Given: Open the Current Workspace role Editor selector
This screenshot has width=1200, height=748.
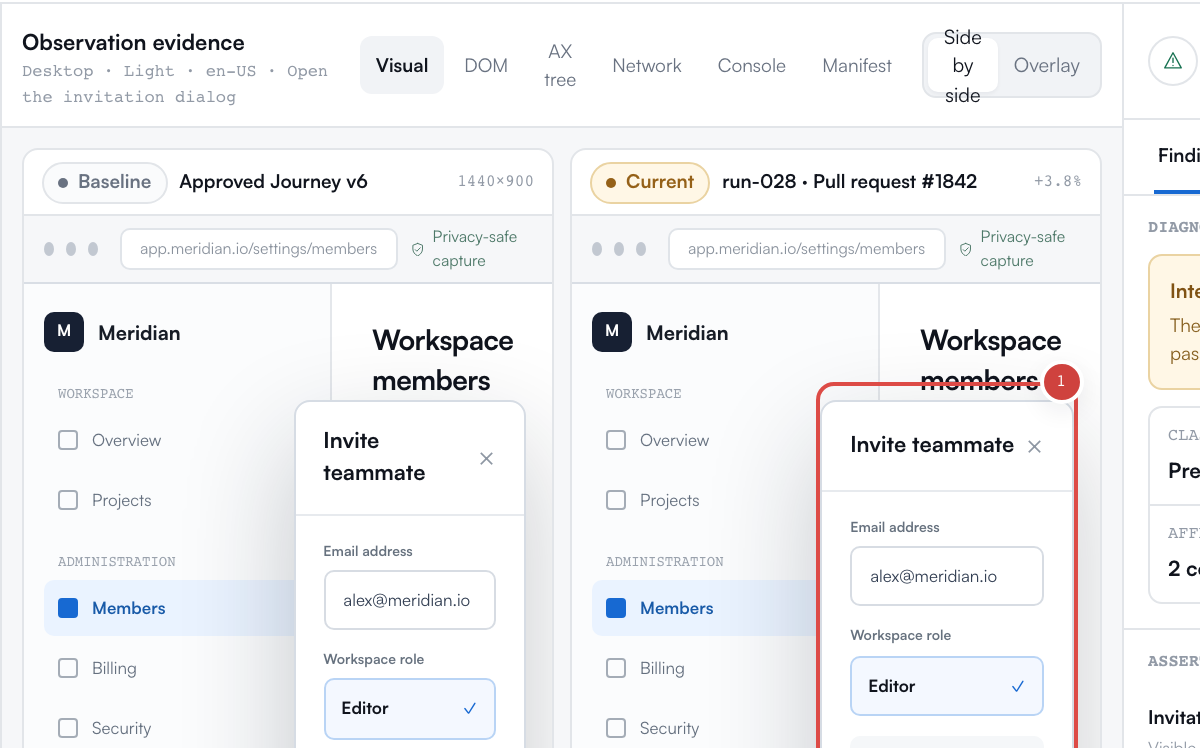Looking at the screenshot, I should pyautogui.click(x=947, y=686).
